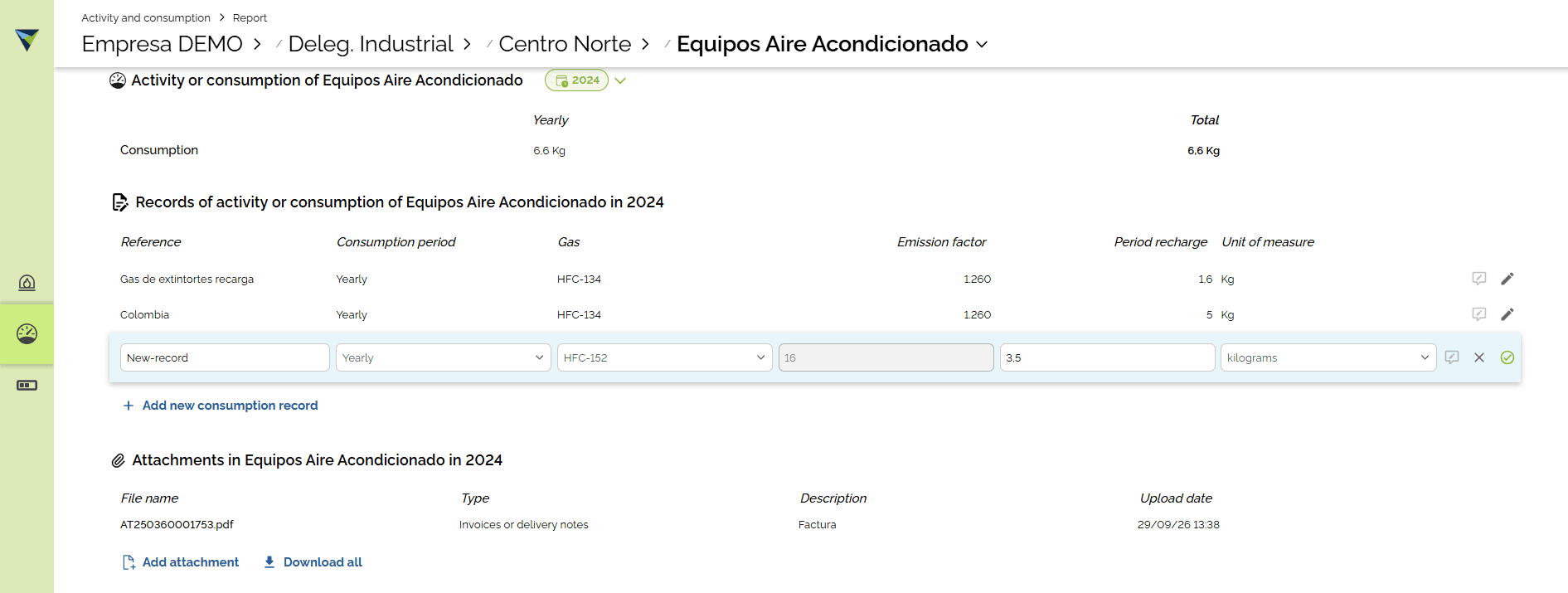Image resolution: width=1568 pixels, height=593 pixels.
Task: Click Add new consumption record
Action: 221,406
